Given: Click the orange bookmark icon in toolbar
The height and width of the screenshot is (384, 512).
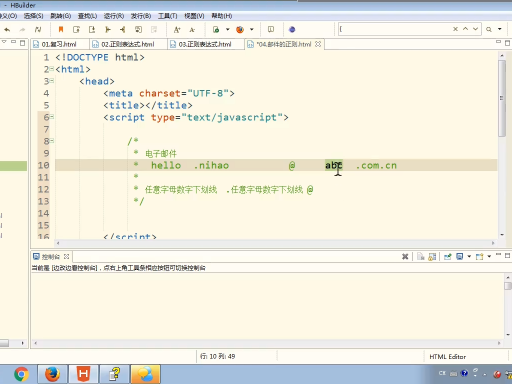Looking at the screenshot, I should [x=61, y=29].
